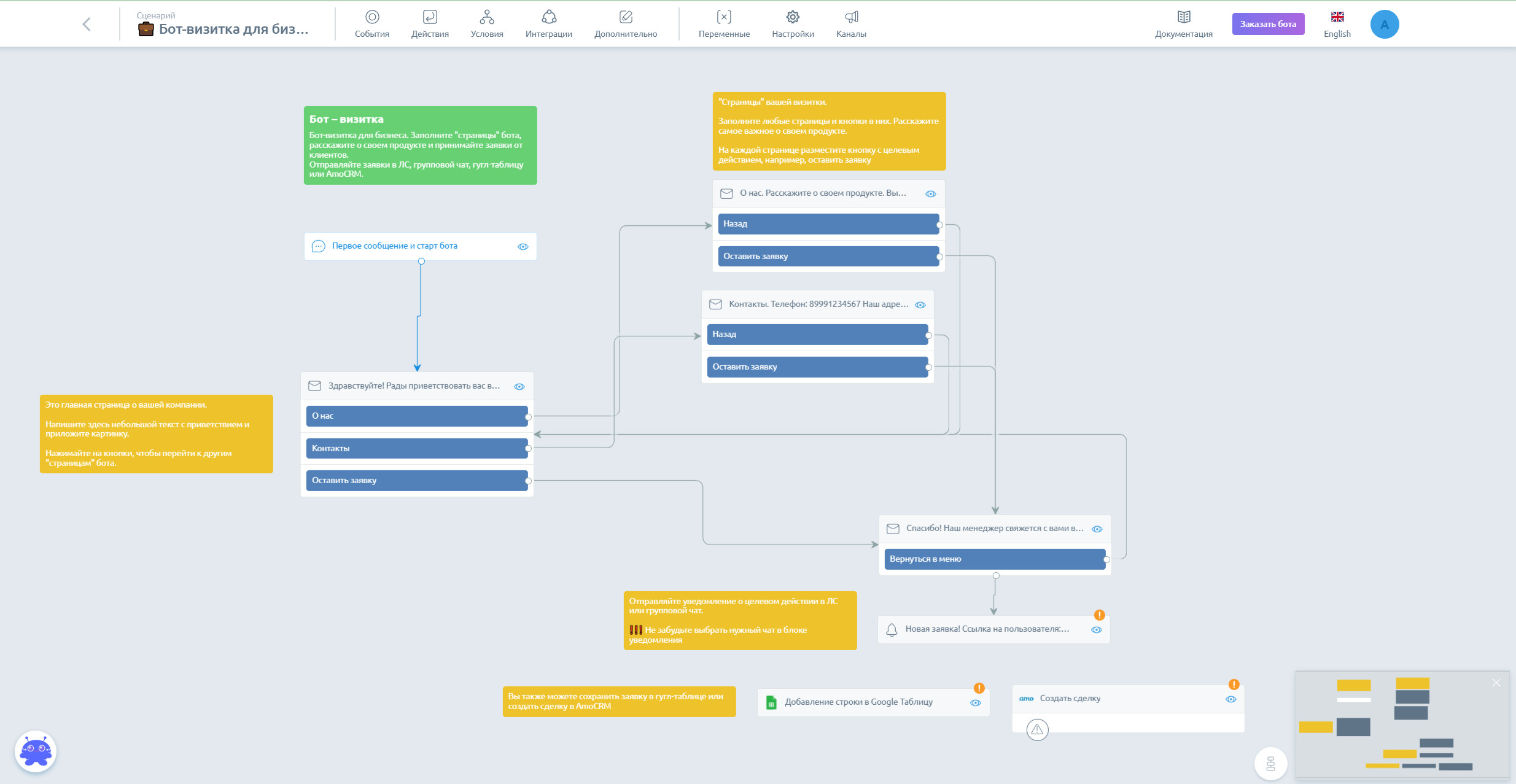Open Настройки gear settings
The height and width of the screenshot is (784, 1516).
click(793, 23)
